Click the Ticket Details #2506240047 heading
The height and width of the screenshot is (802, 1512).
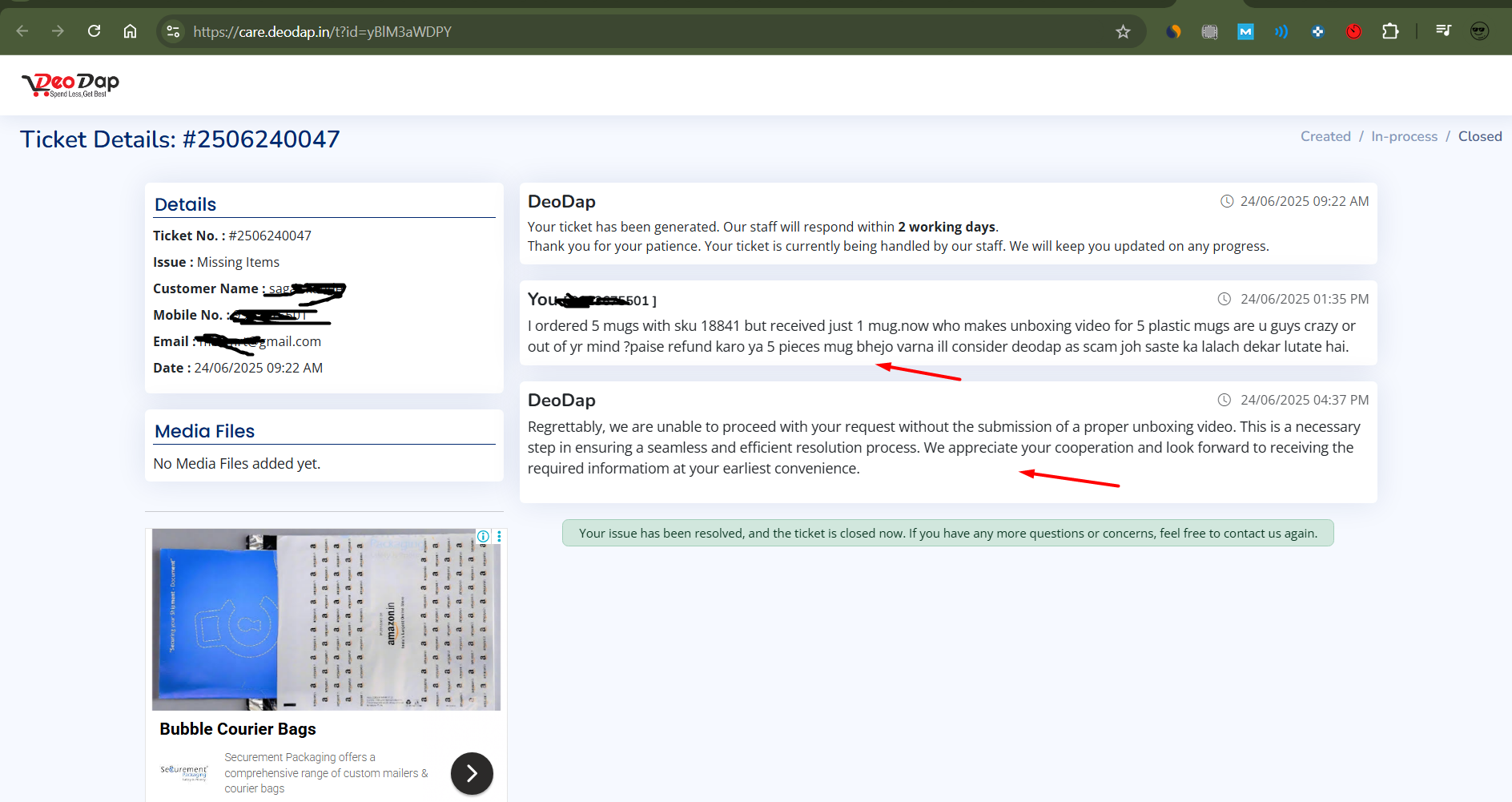[x=180, y=139]
